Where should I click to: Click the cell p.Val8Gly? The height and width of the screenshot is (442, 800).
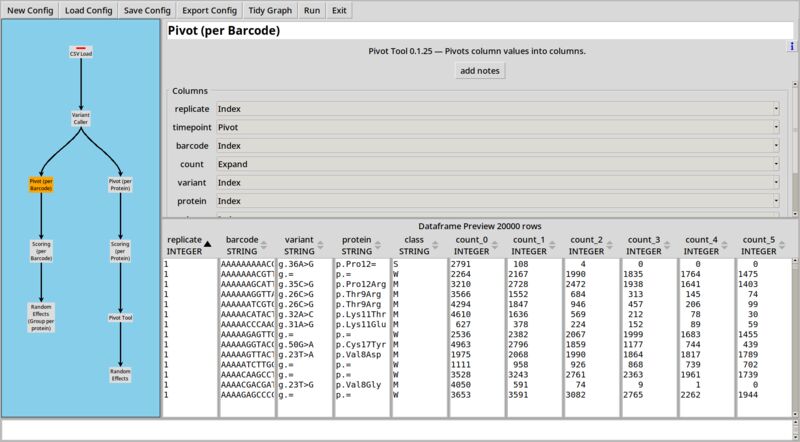[358, 385]
